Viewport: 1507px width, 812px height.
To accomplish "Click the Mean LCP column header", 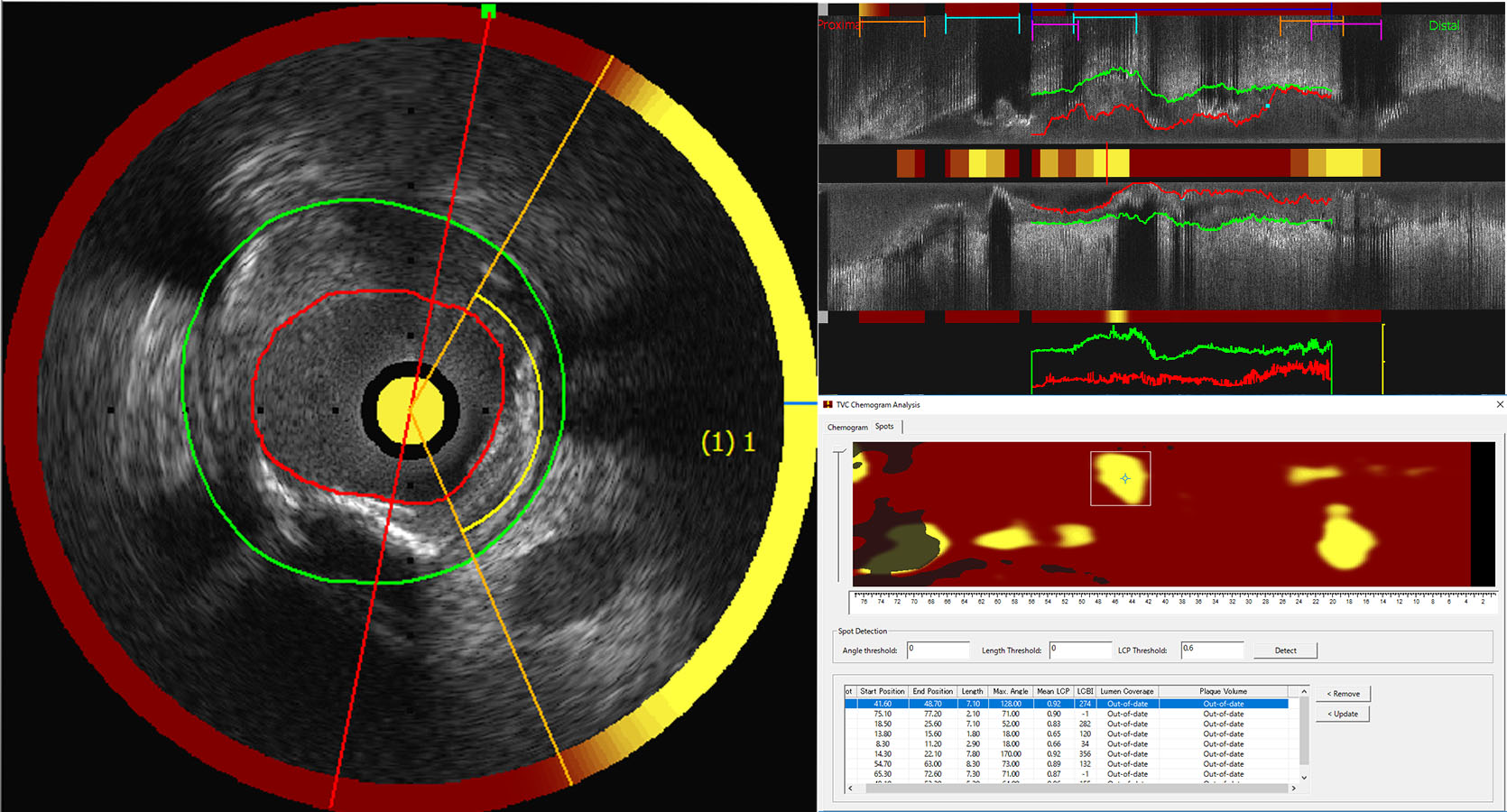I will [1053, 691].
